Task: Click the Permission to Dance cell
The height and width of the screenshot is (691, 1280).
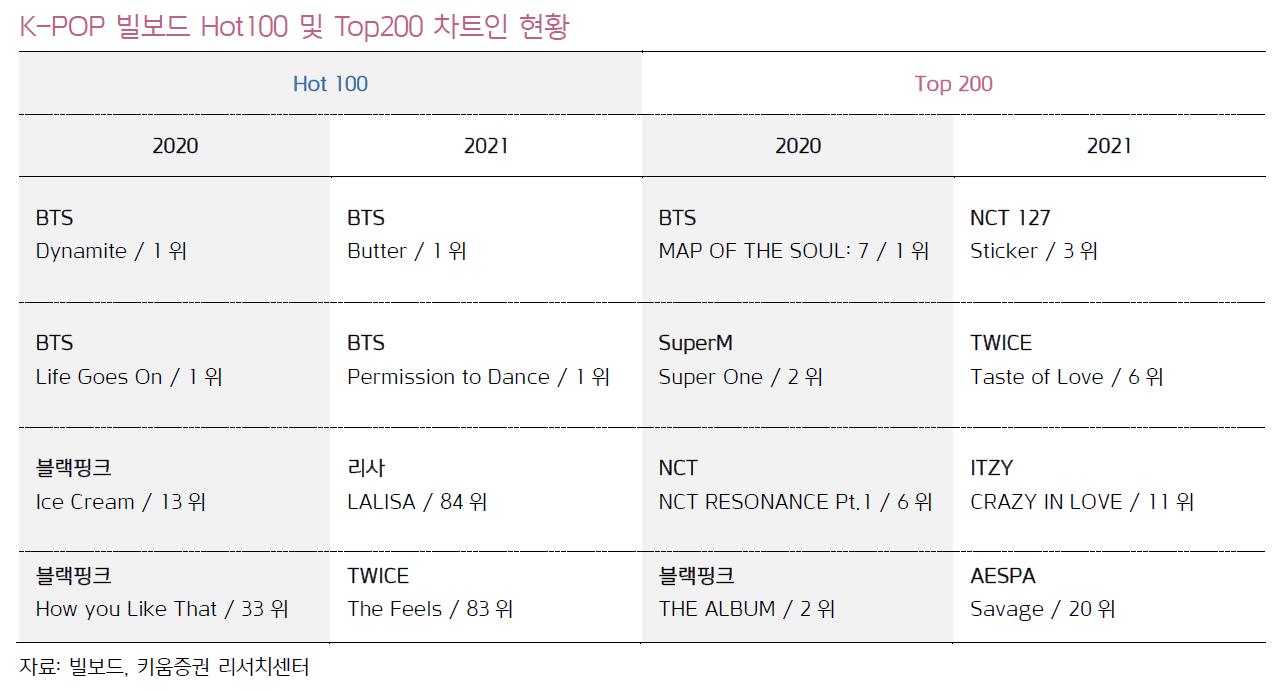Action: (x=486, y=364)
